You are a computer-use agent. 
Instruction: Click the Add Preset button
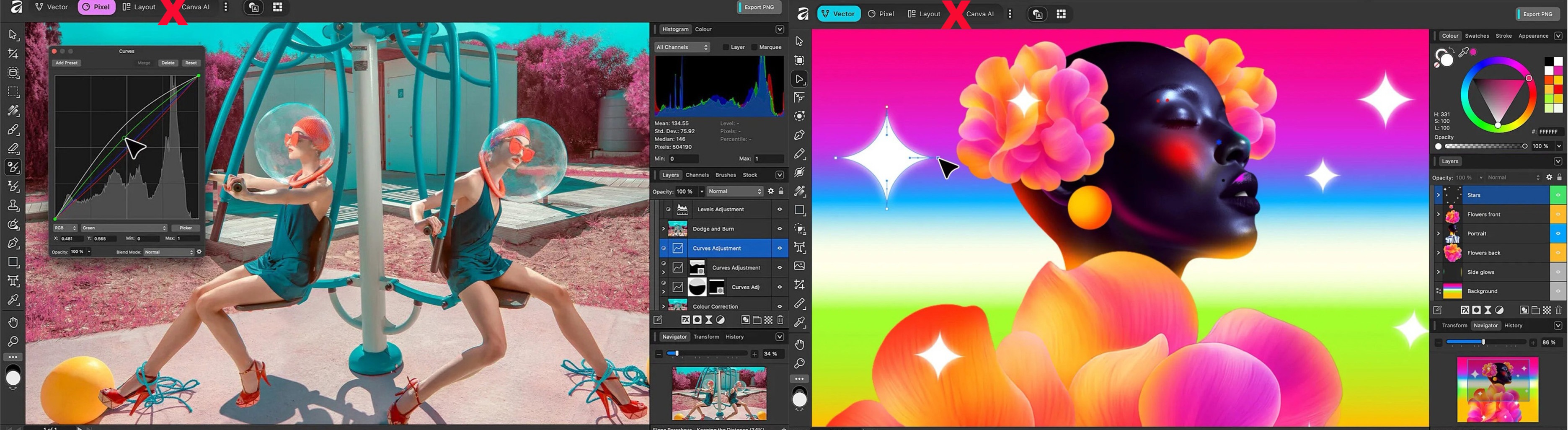tap(66, 63)
